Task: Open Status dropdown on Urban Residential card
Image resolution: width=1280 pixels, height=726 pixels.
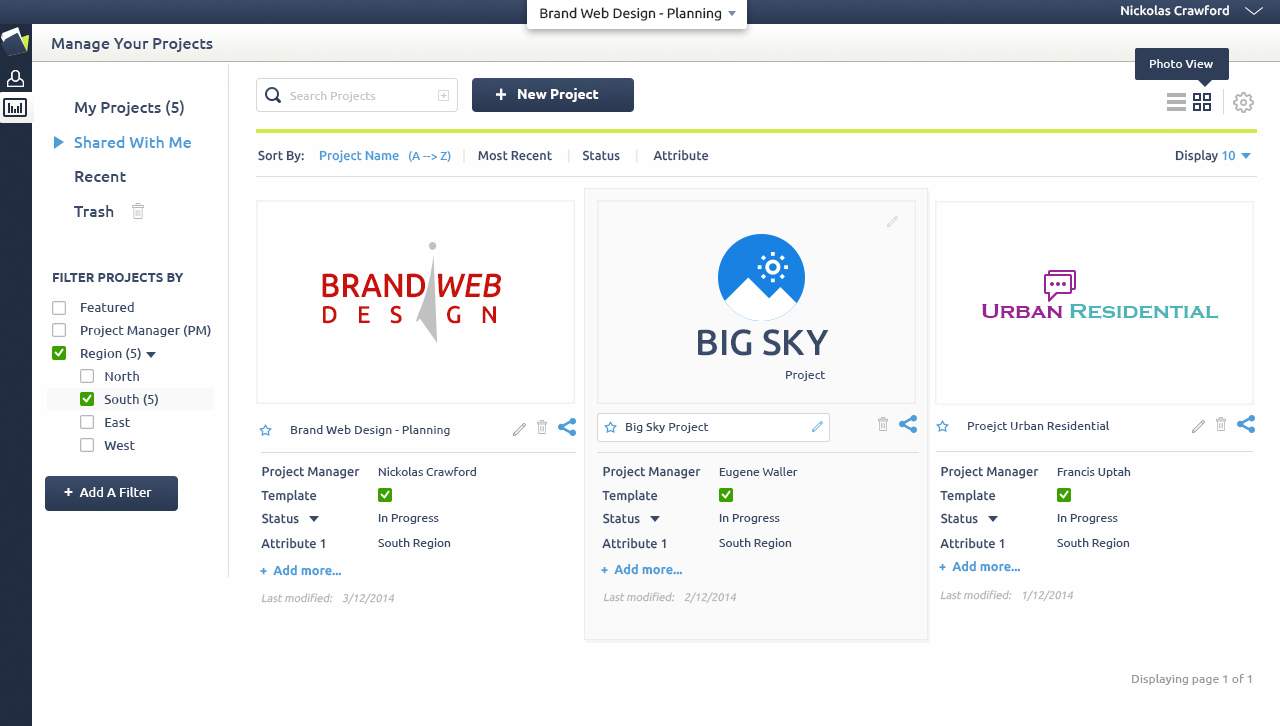Action: (x=993, y=519)
